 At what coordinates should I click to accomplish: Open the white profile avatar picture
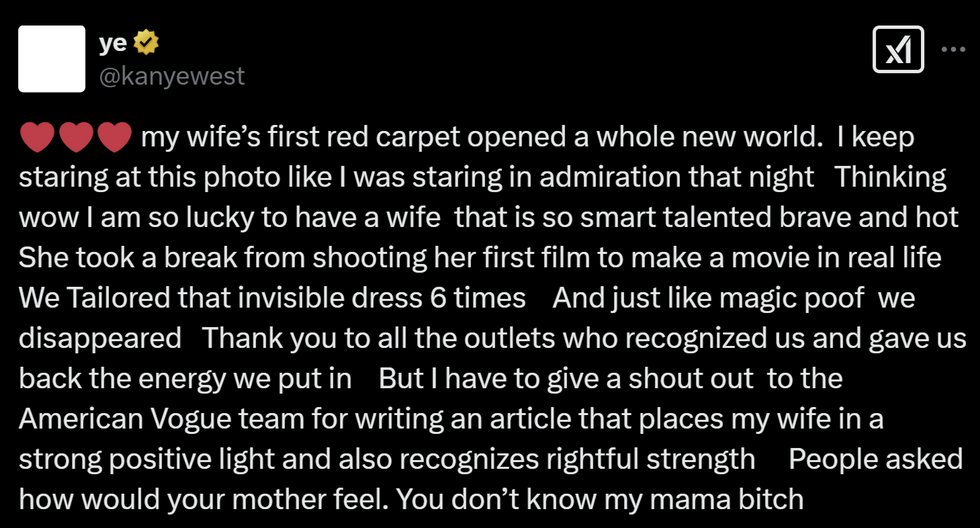coord(52,59)
